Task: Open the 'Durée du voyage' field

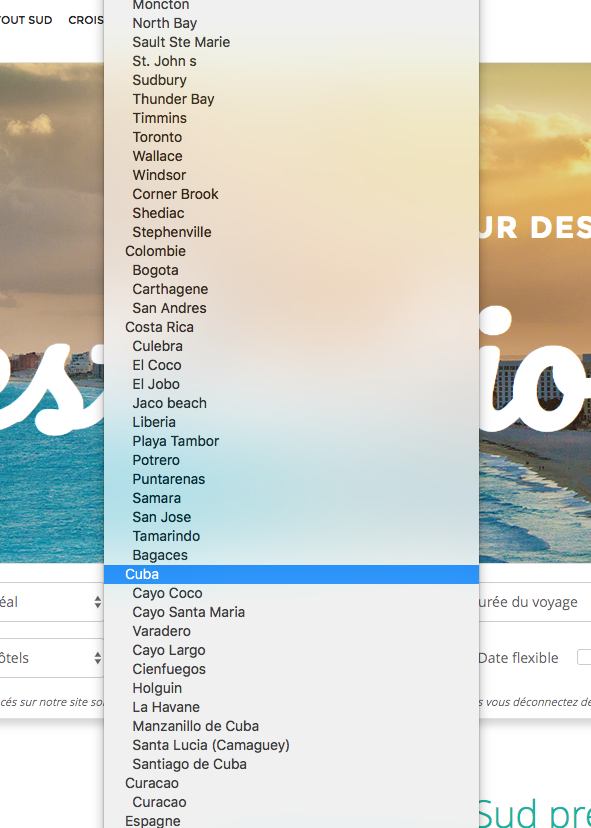Action: click(x=535, y=602)
